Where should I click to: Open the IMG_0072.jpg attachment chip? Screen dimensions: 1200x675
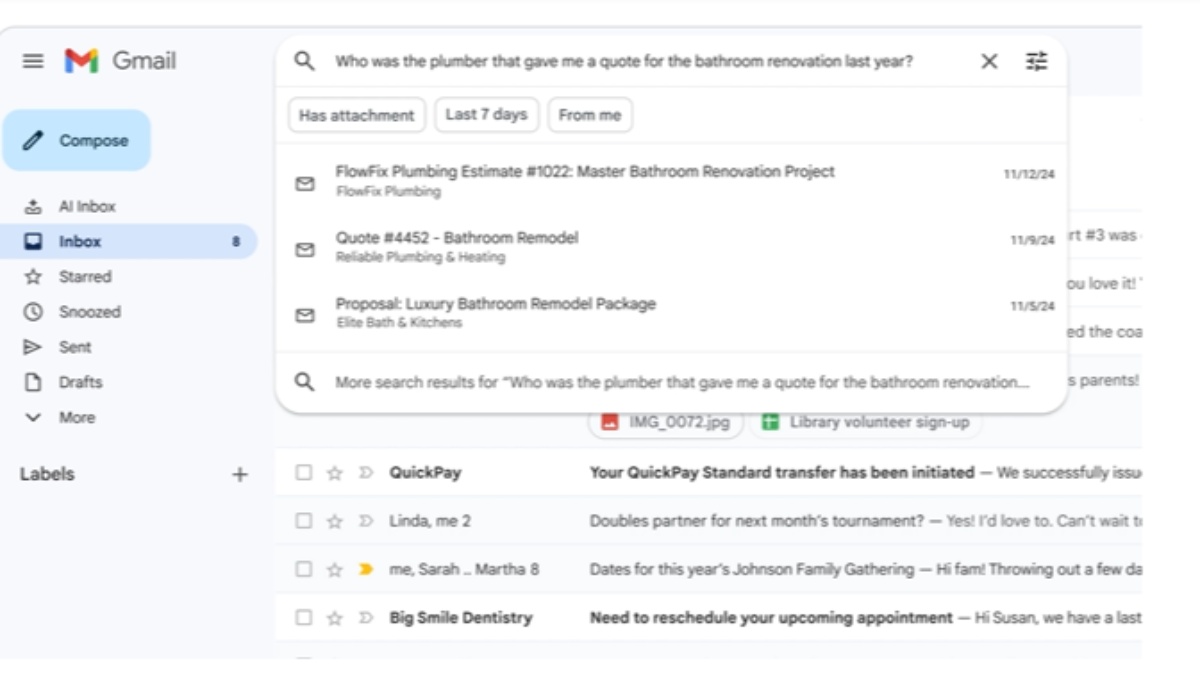click(667, 422)
